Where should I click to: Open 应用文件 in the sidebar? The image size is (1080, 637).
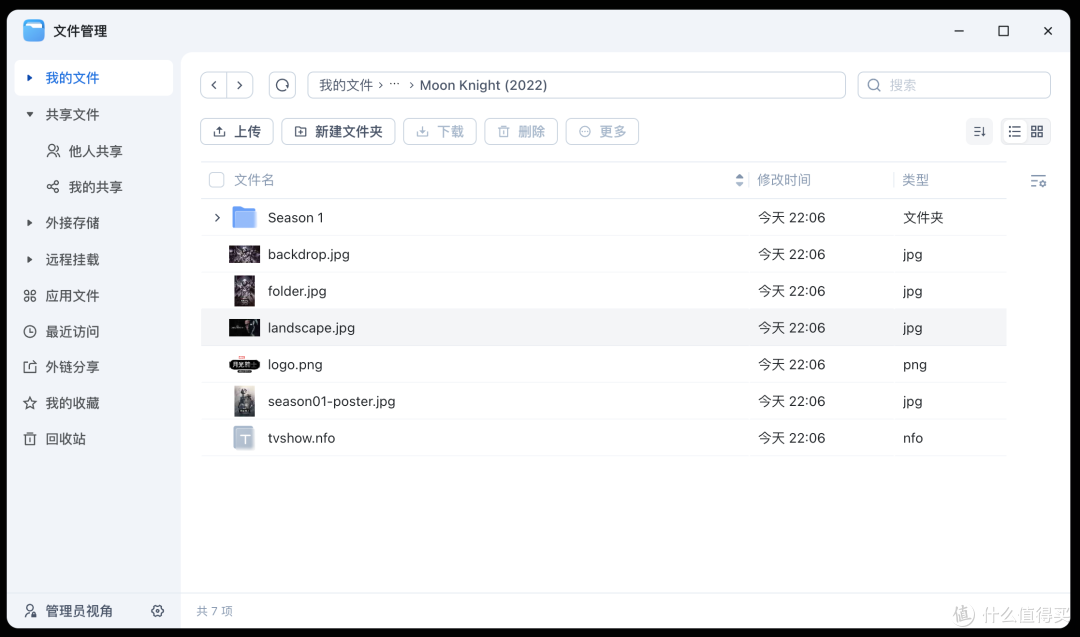[61, 296]
